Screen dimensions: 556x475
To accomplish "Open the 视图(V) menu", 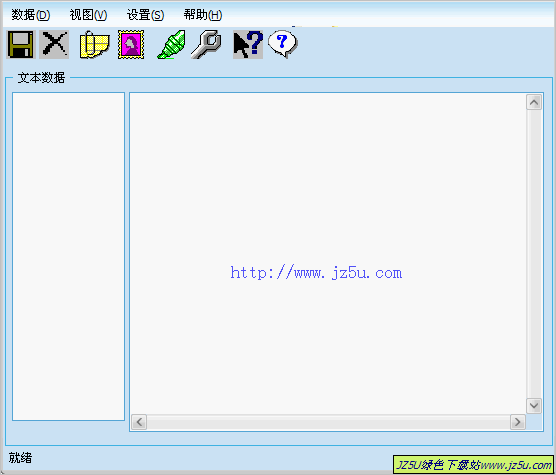I will tap(88, 15).
